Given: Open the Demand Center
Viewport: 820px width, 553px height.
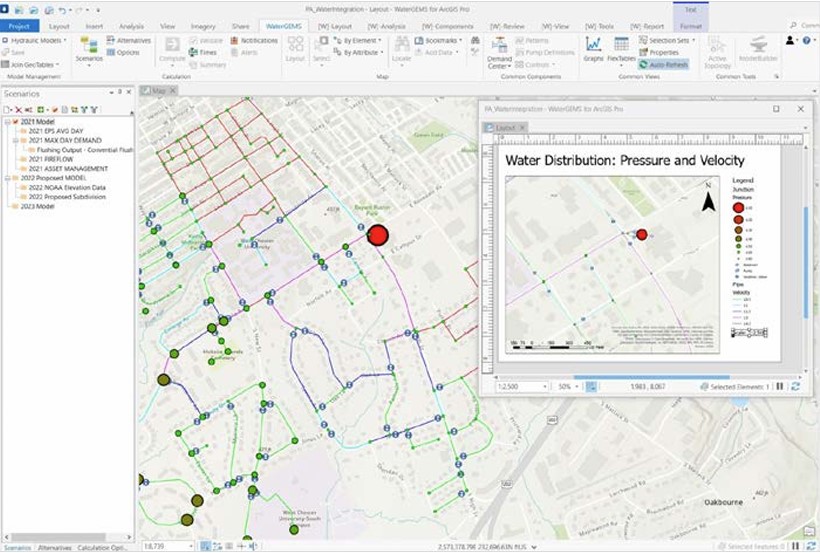Looking at the screenshot, I should point(499,53).
